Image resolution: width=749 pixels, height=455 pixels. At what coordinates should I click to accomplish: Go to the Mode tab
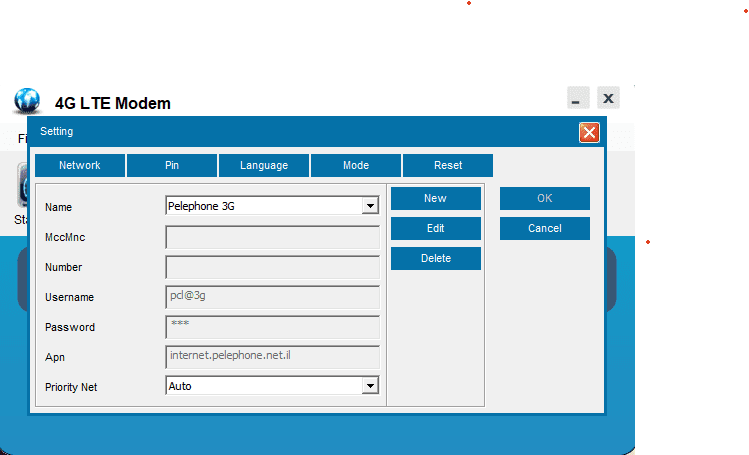[x=356, y=165]
